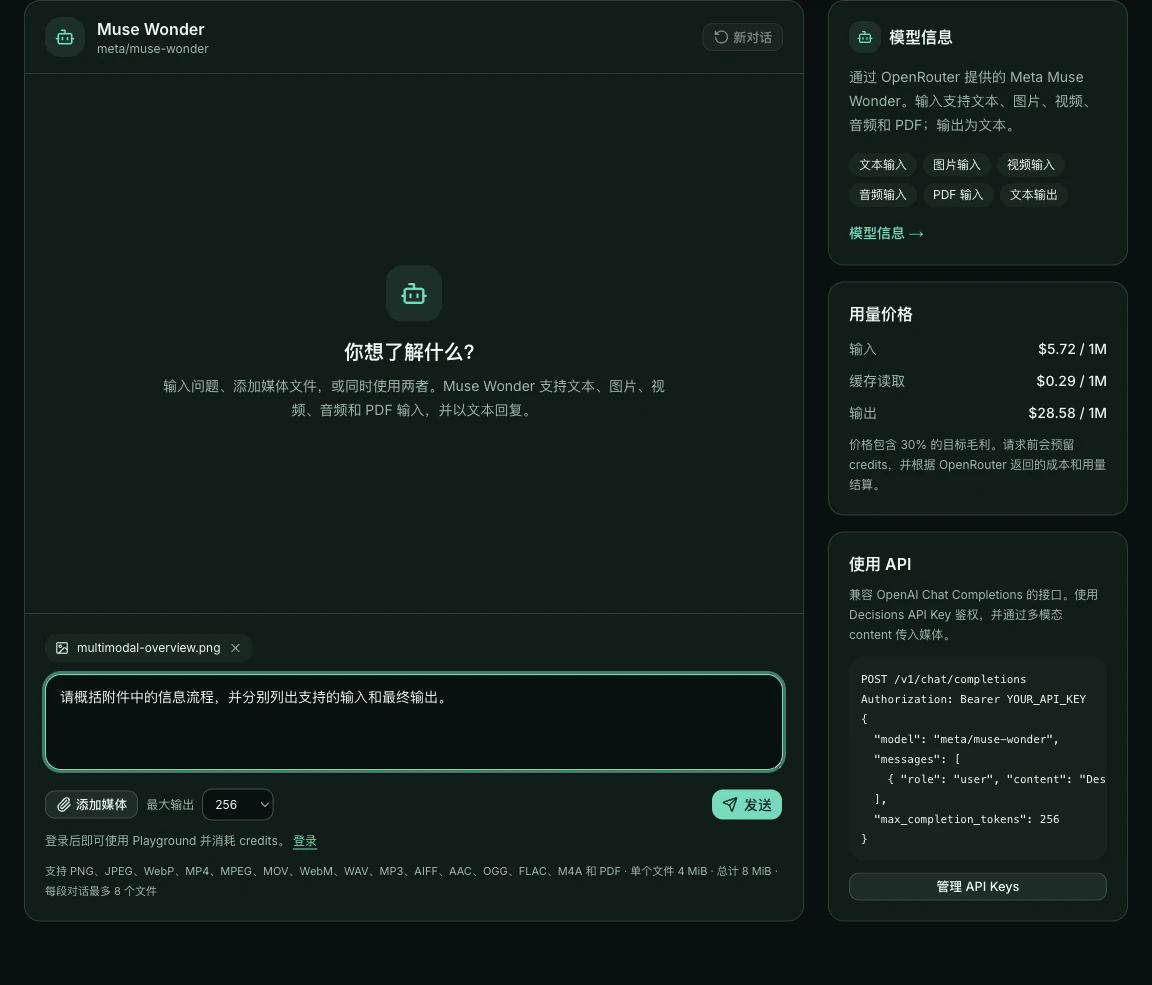Image resolution: width=1152 pixels, height=985 pixels.
Task: Click the Muse Wonder title
Action: click(151, 29)
